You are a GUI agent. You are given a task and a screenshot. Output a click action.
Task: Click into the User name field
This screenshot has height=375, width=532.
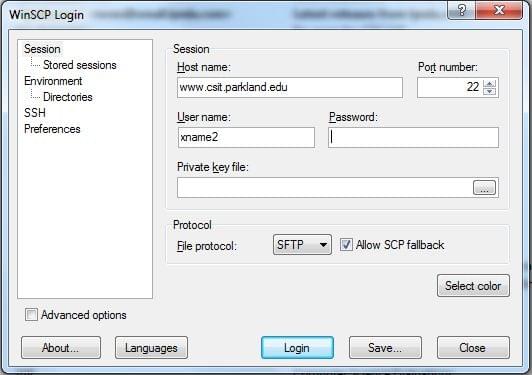point(246,137)
